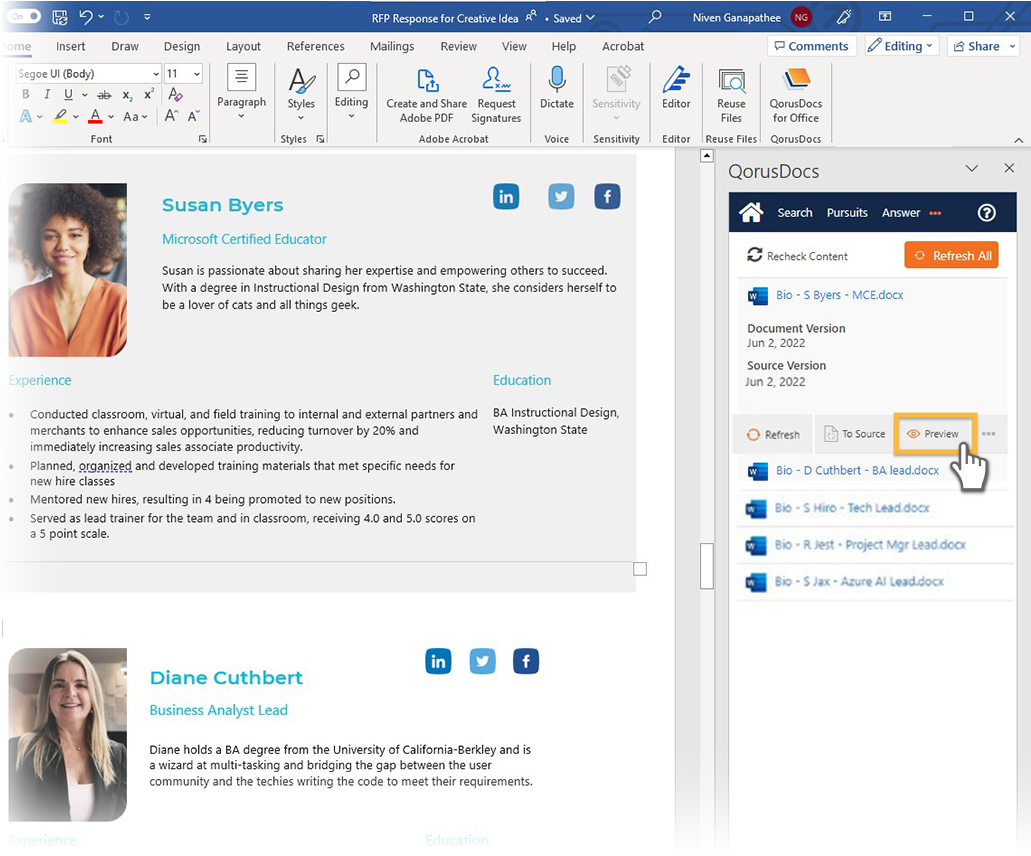Click Request Signatures icon
1031x856 pixels.
pyautogui.click(x=496, y=95)
